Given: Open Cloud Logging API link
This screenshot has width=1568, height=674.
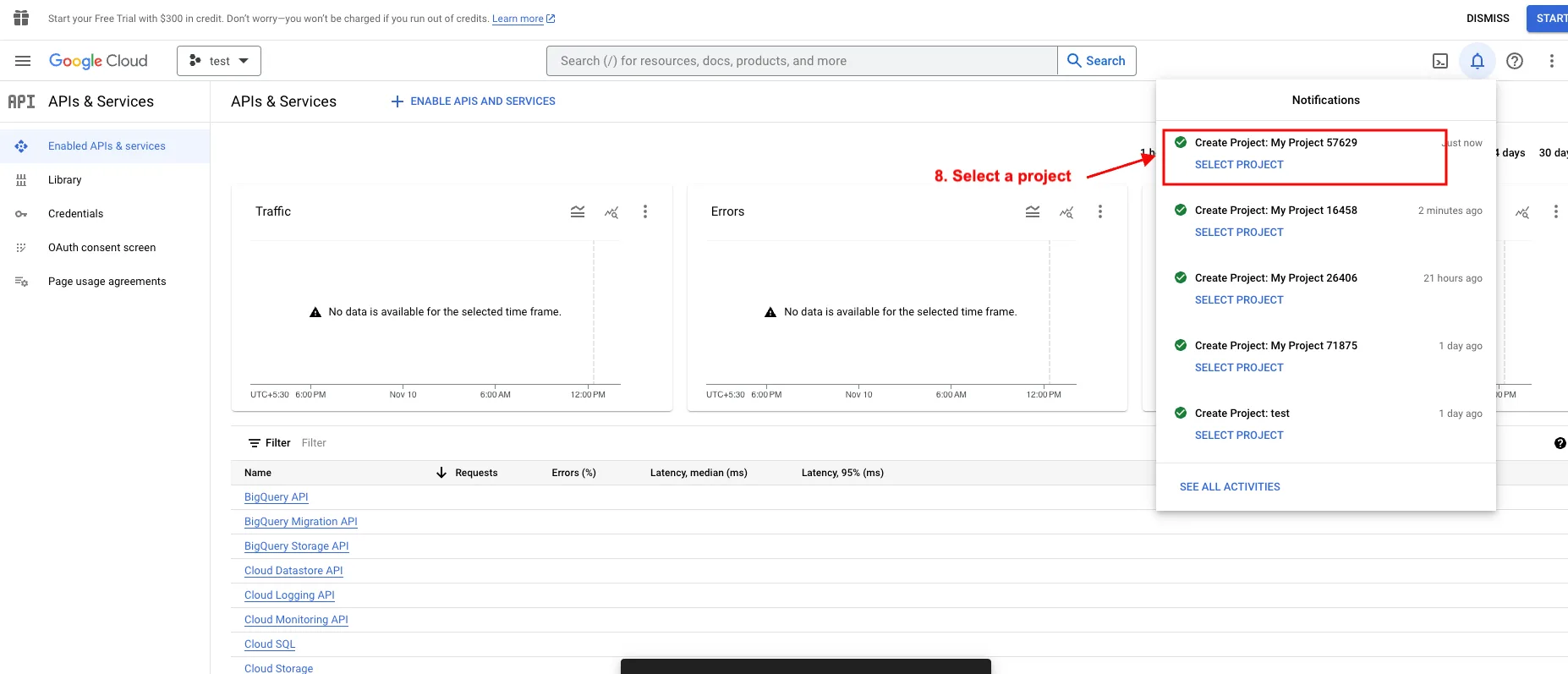Looking at the screenshot, I should 289,595.
